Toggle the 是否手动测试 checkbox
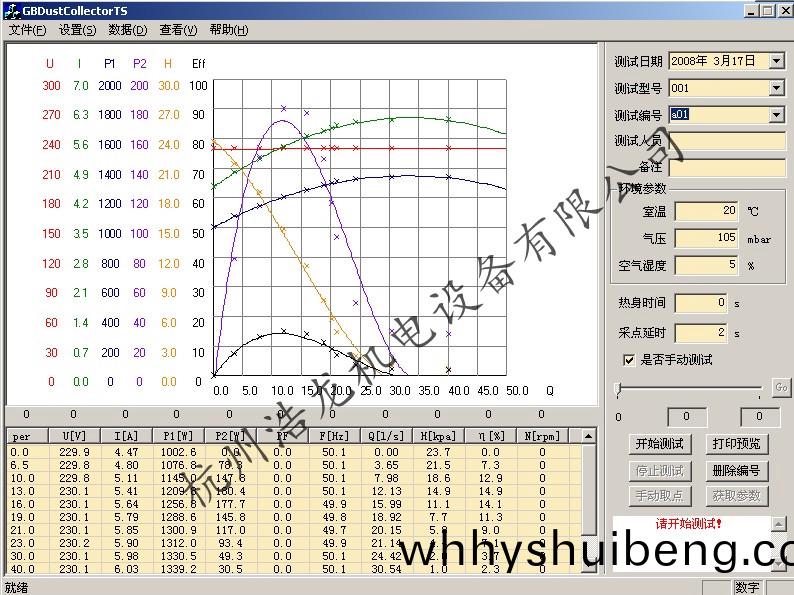The height and width of the screenshot is (595, 794). [629, 360]
